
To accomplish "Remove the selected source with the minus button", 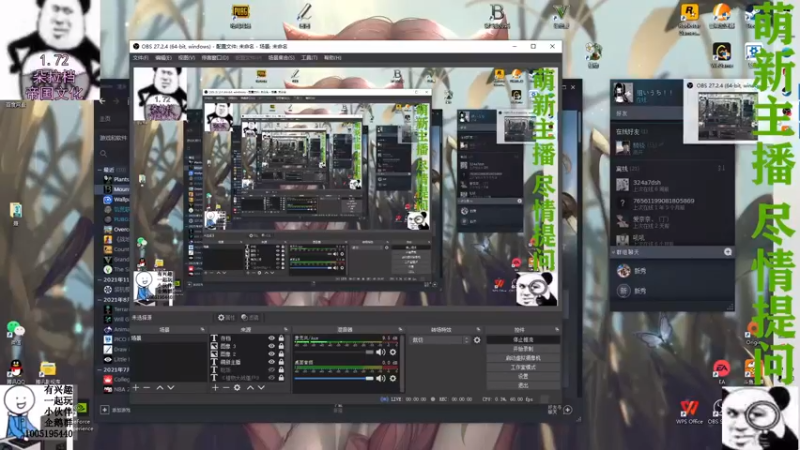I will click(226, 388).
